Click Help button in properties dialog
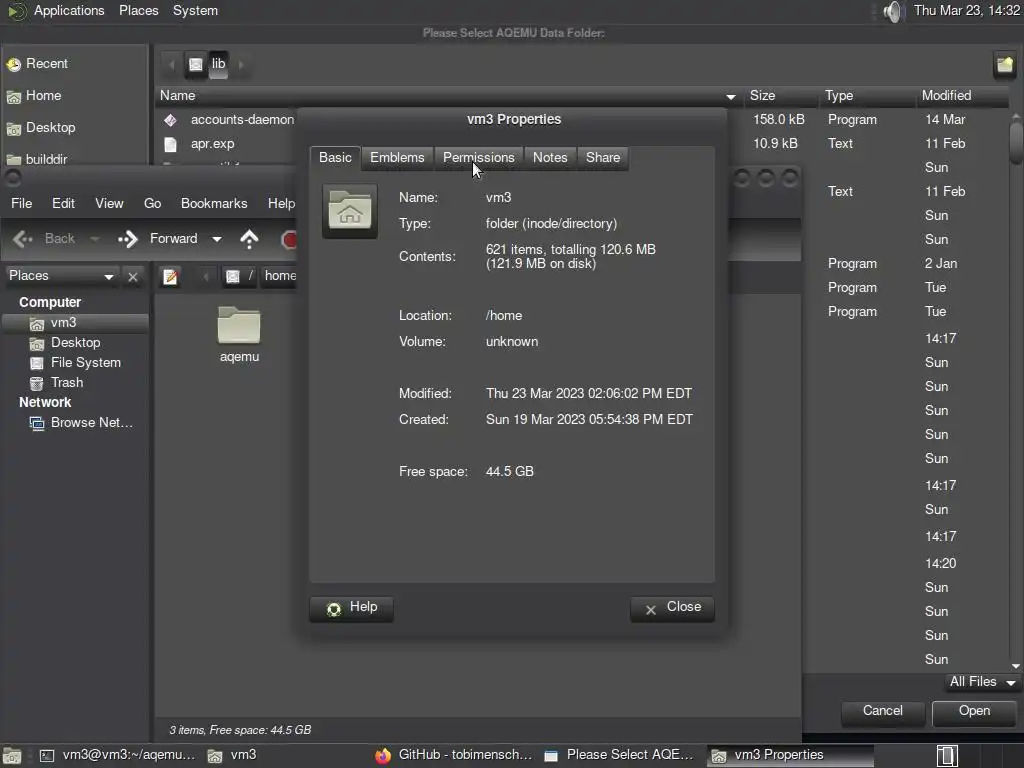The width and height of the screenshot is (1024, 768). click(x=351, y=608)
